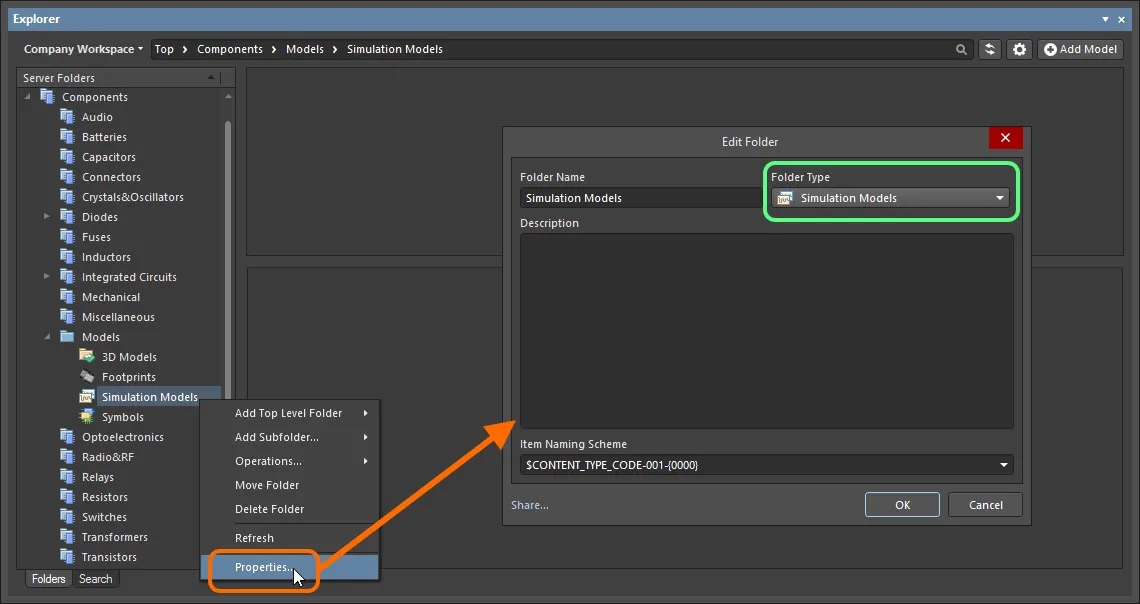
Task: Open the Item Naming Scheme dropdown
Action: 766,464
